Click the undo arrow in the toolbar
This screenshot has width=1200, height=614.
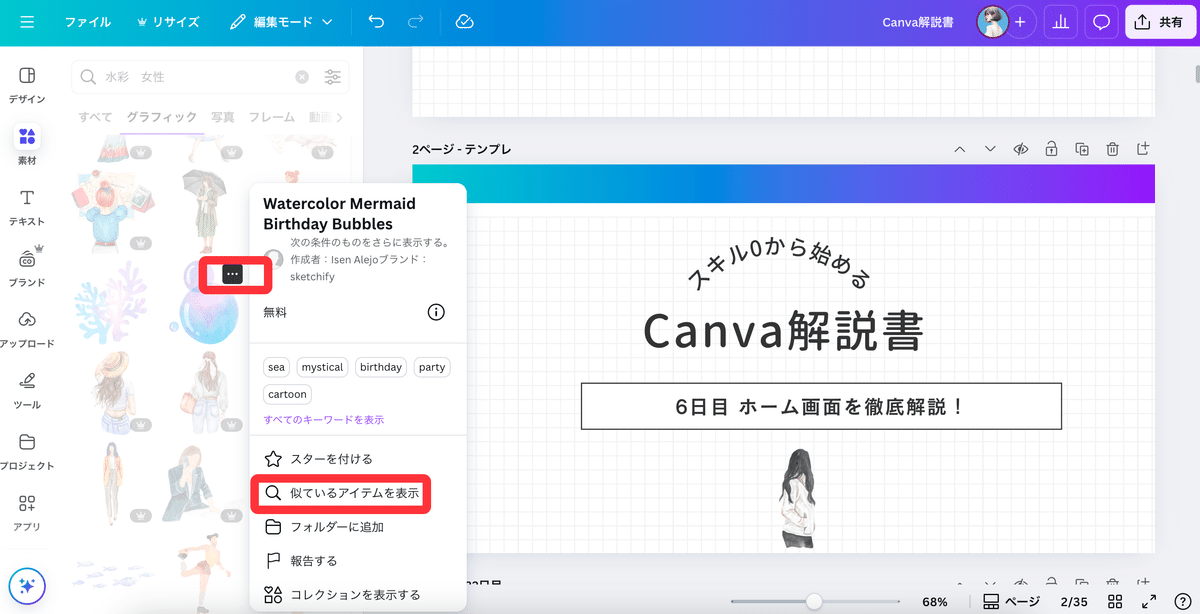375,21
